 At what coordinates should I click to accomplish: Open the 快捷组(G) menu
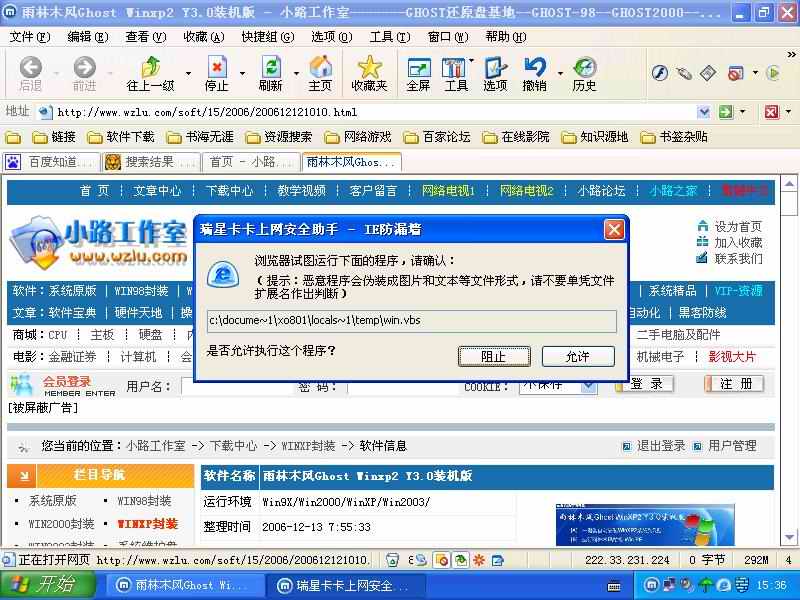(x=268, y=37)
